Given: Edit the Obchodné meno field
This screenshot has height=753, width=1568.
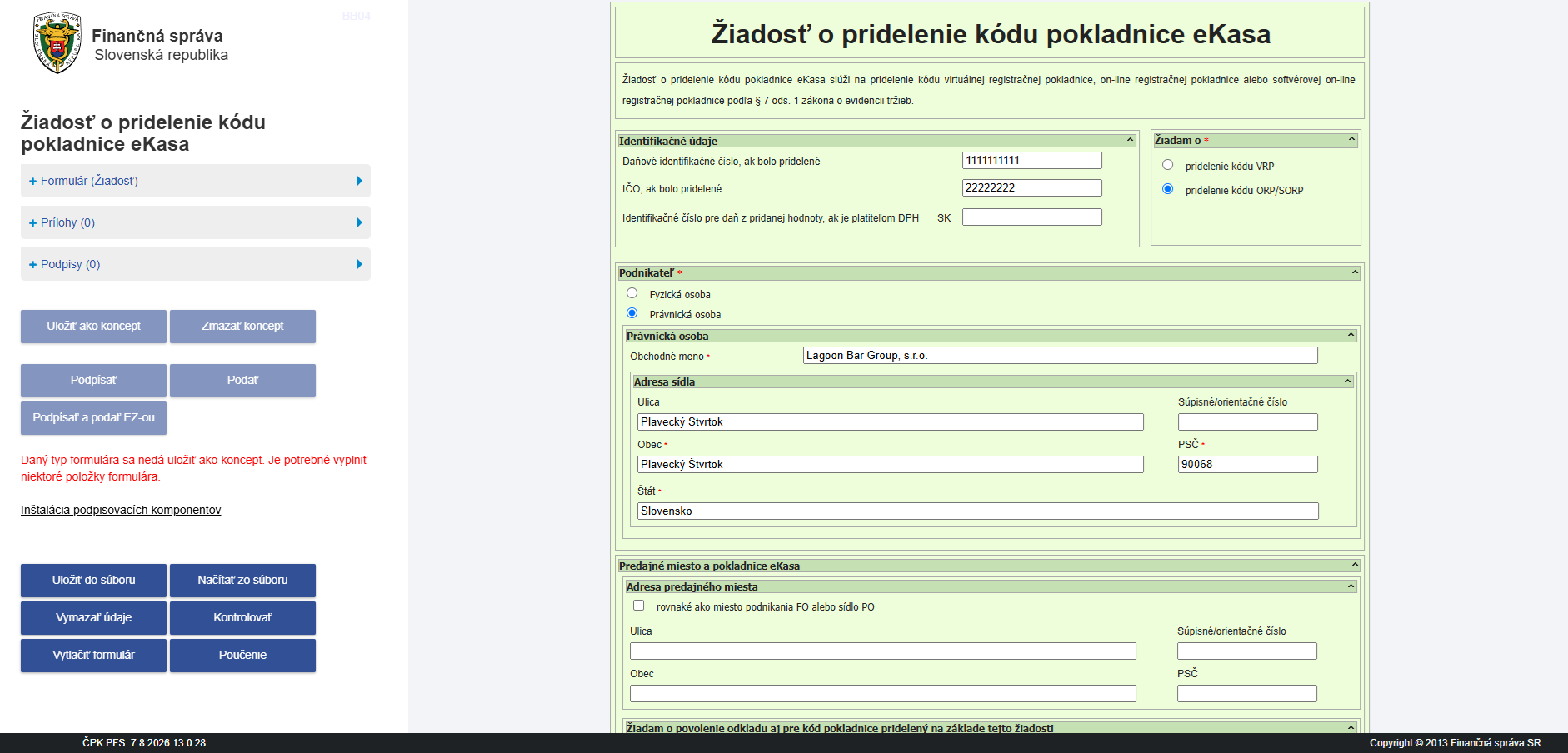Looking at the screenshot, I should (1060, 356).
